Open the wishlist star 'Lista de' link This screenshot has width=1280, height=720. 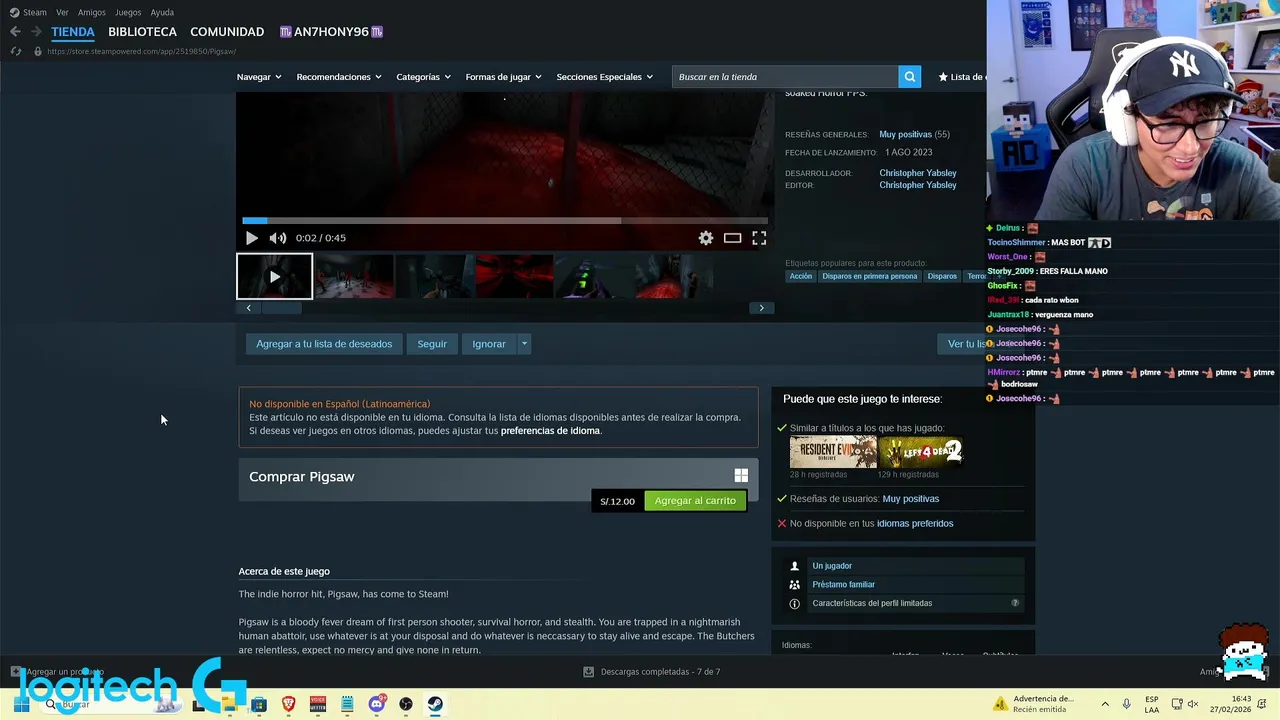(x=962, y=77)
